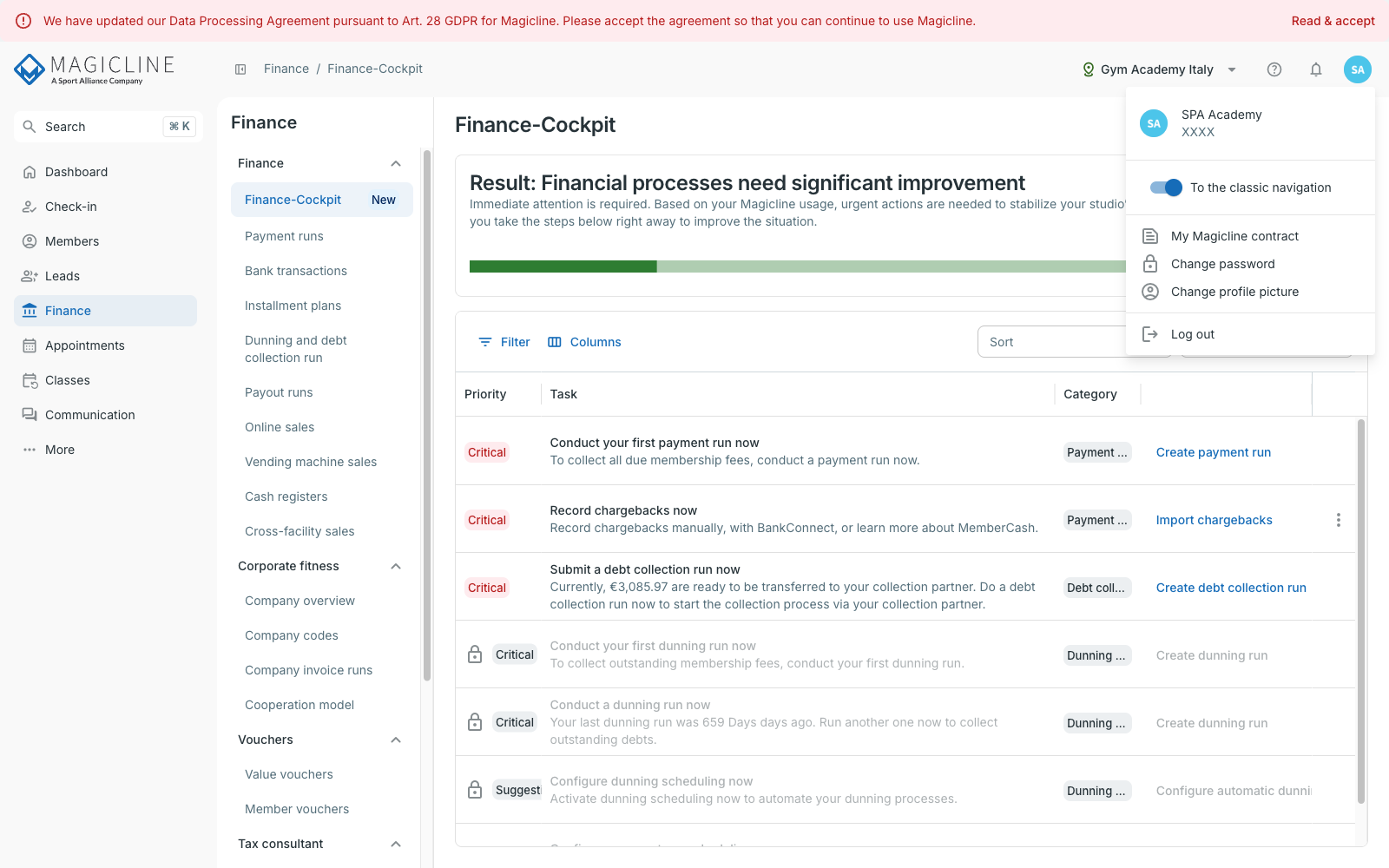Open the three-dot menu for Record chargebacks row
Screen dimensions: 1389x868
point(1339,520)
